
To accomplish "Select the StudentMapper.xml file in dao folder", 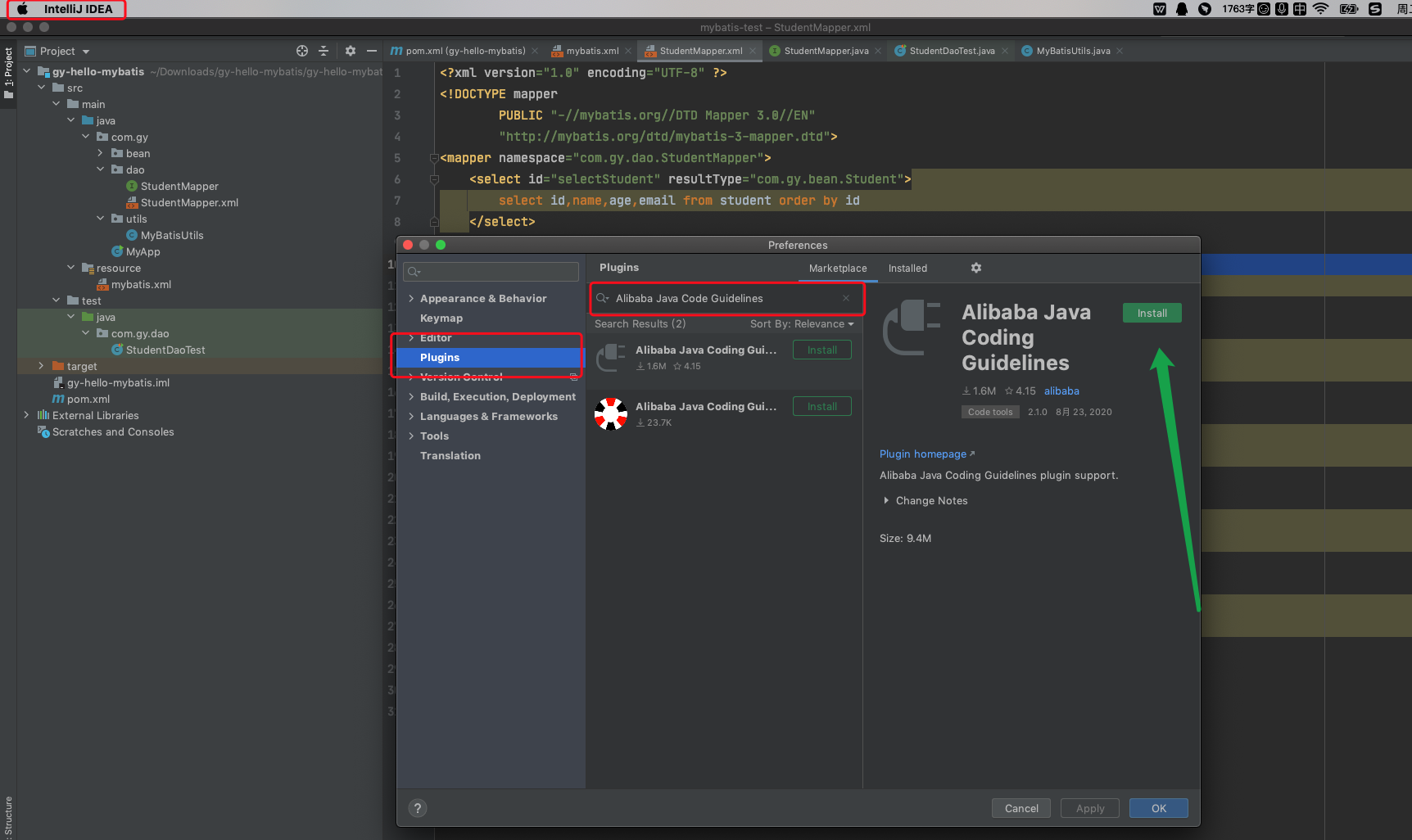I will click(190, 202).
